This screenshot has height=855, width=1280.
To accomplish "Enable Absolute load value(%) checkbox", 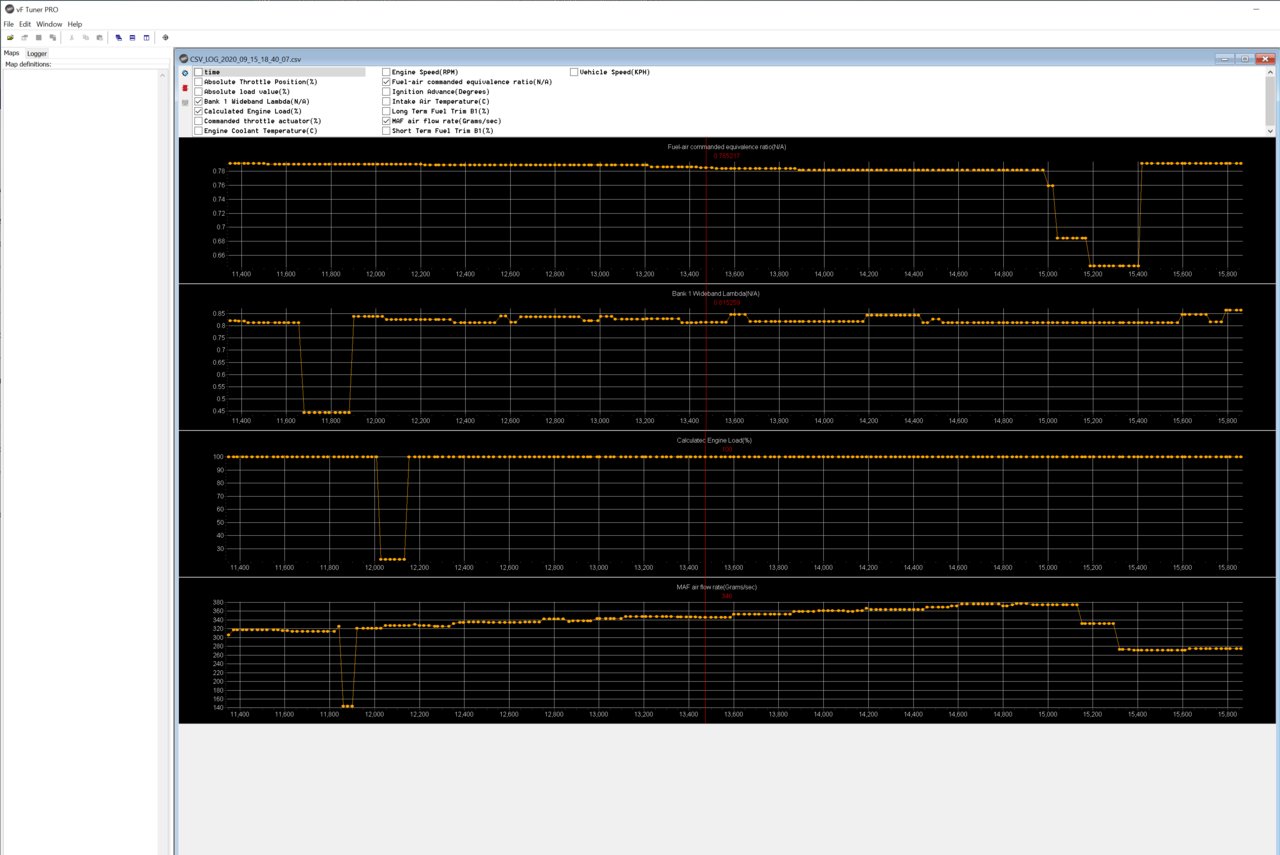I will point(198,92).
